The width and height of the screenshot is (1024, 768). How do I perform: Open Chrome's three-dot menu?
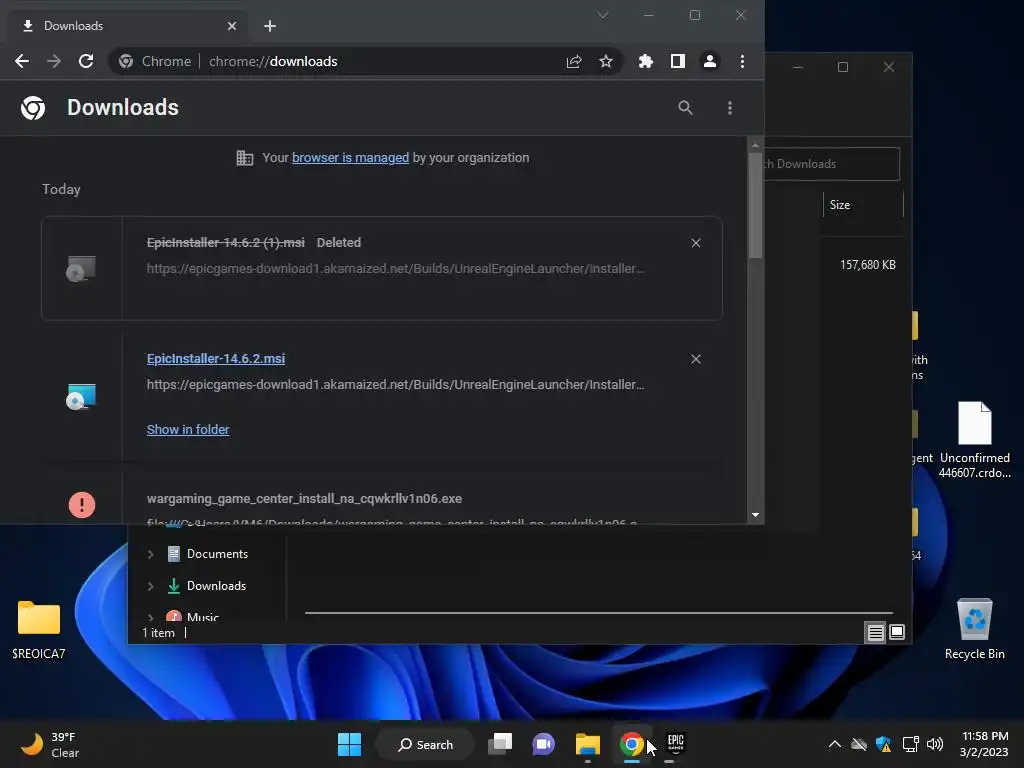pyautogui.click(x=743, y=61)
